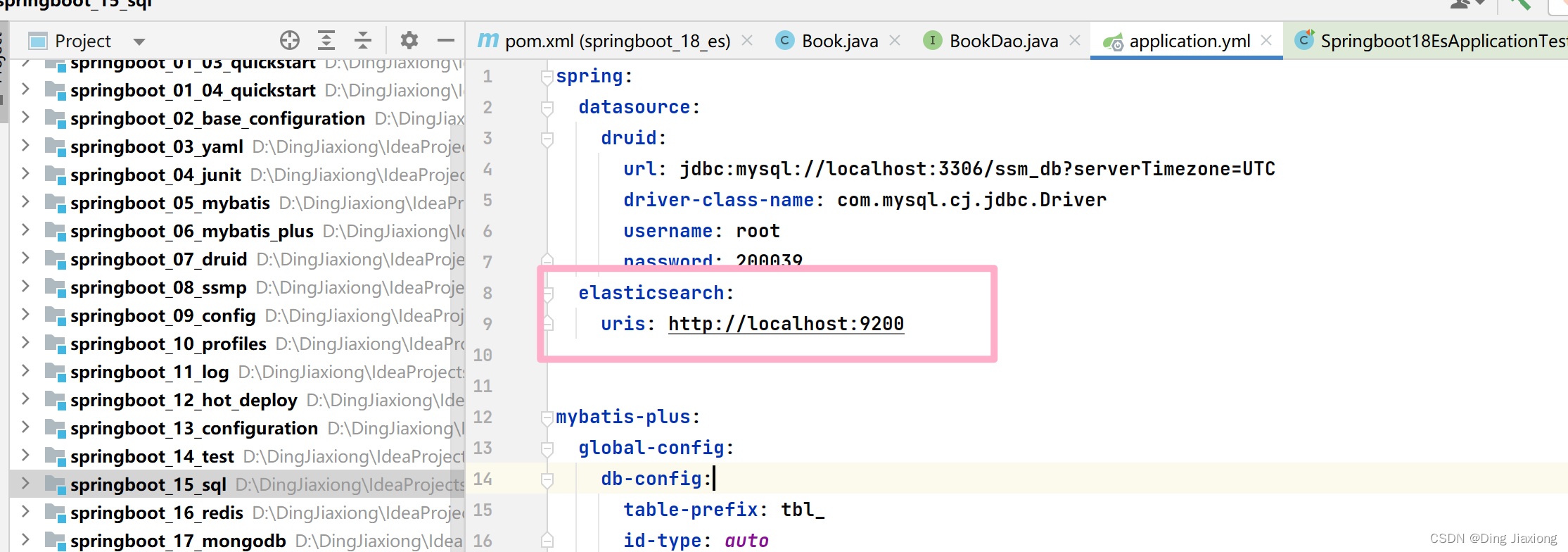
Task: Expand springboot_05_mybatis module
Action: pos(25,201)
